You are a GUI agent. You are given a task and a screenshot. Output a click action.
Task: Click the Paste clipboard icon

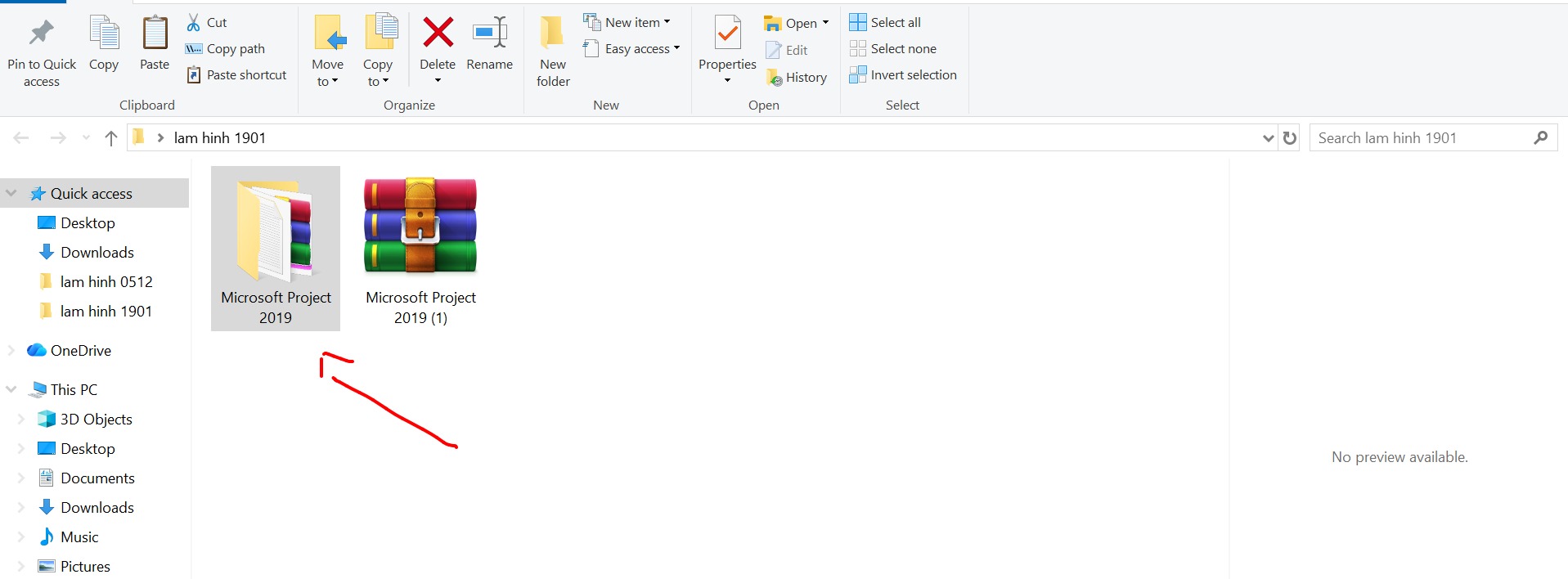pos(154,34)
